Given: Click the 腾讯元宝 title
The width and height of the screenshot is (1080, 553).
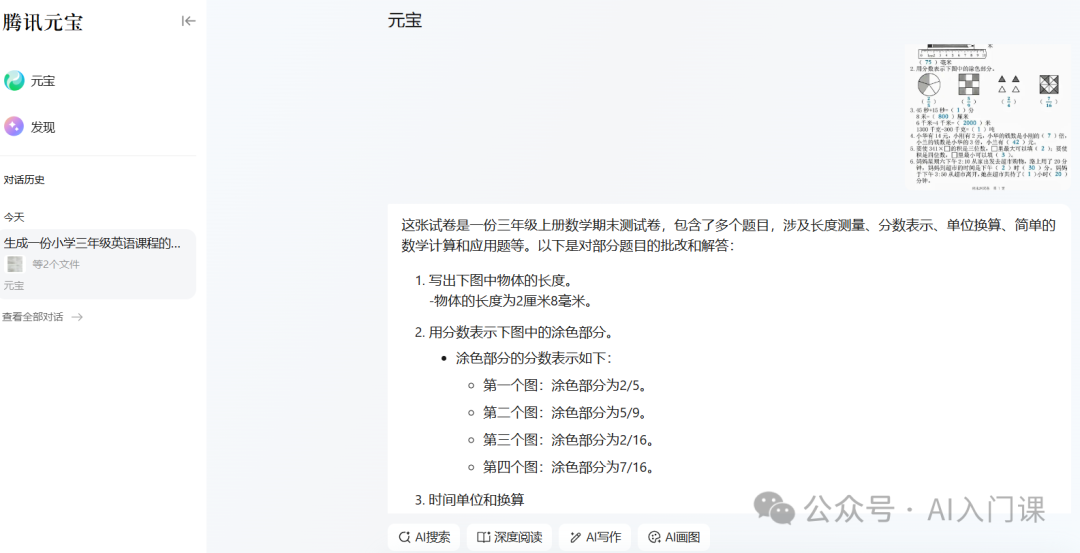Looking at the screenshot, I should point(43,22).
